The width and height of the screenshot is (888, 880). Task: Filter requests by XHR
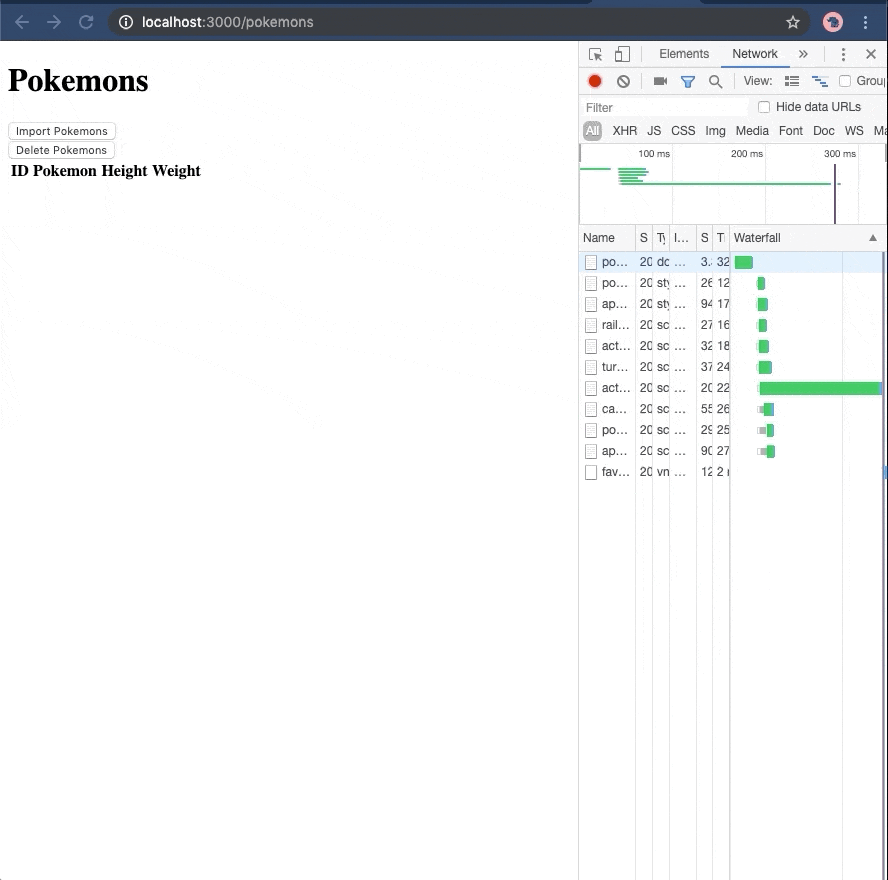coord(625,131)
